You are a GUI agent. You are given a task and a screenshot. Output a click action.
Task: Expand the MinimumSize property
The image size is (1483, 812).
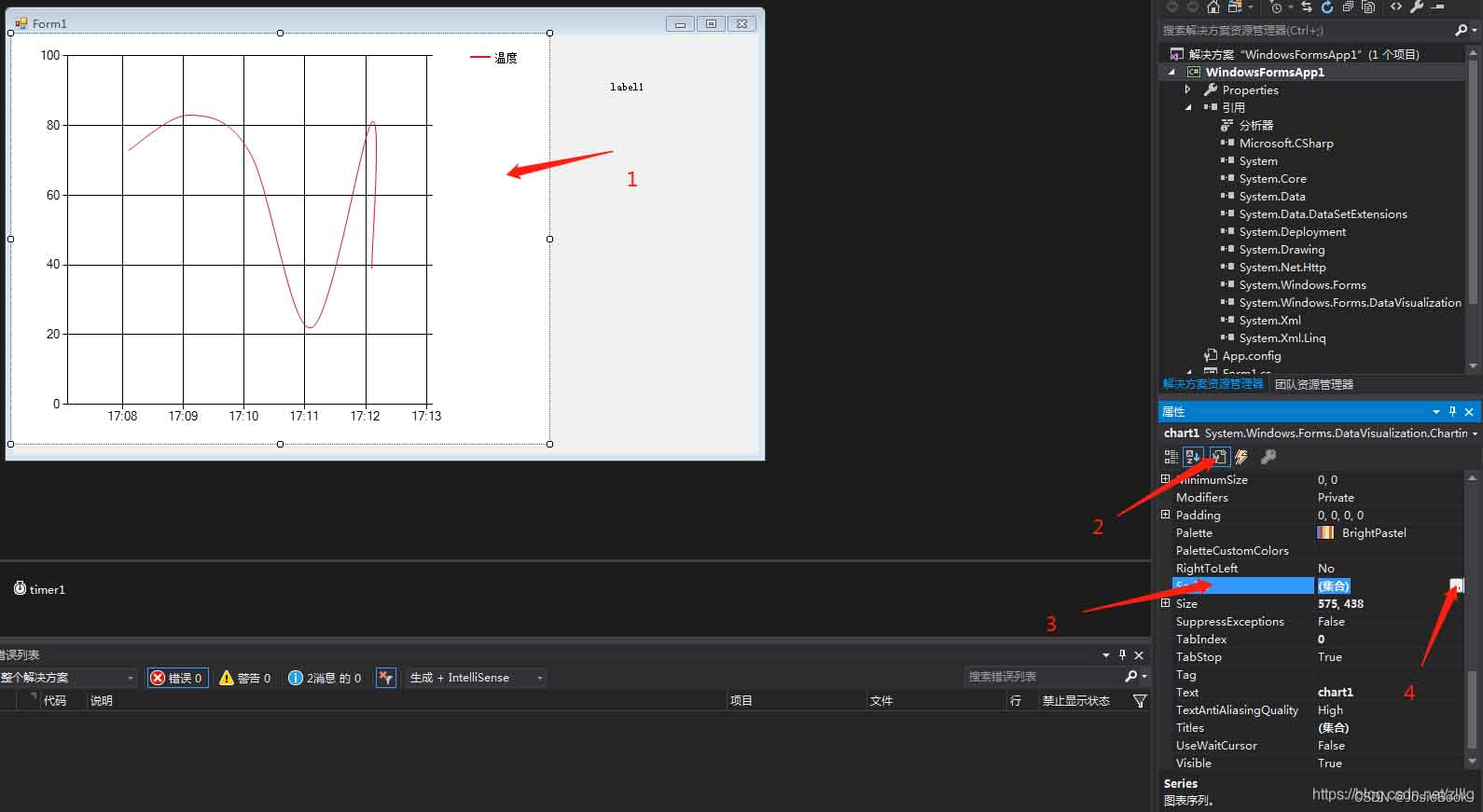point(1165,479)
